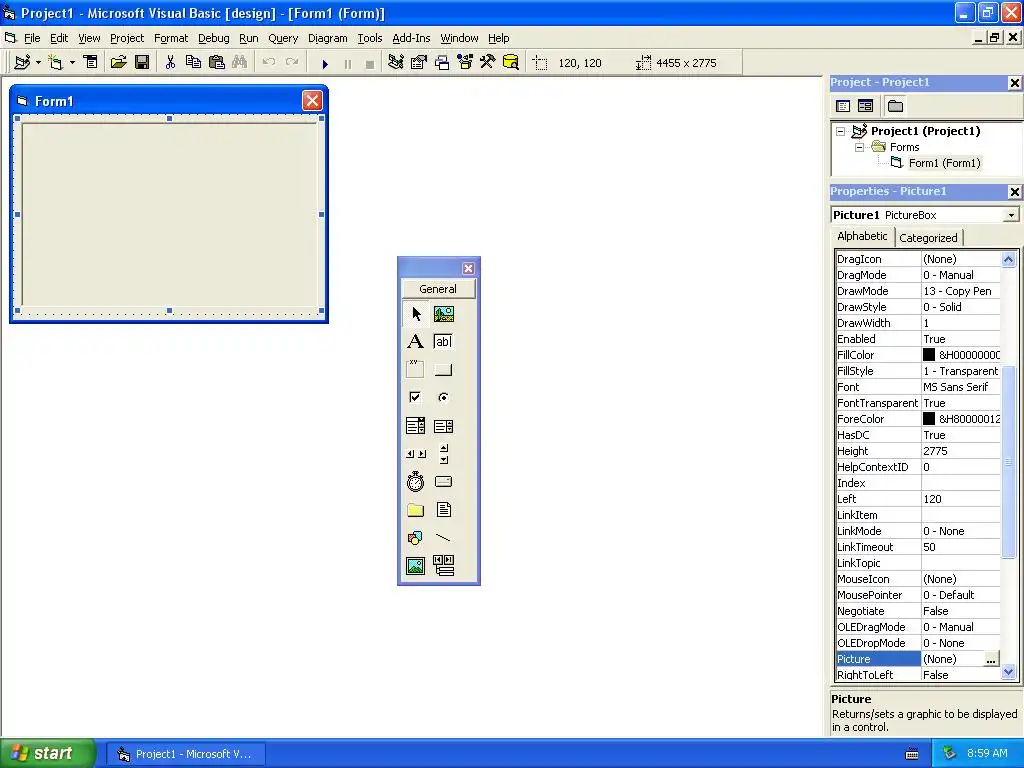
Task: Open Object Browser from the toolbar
Action: (465, 63)
